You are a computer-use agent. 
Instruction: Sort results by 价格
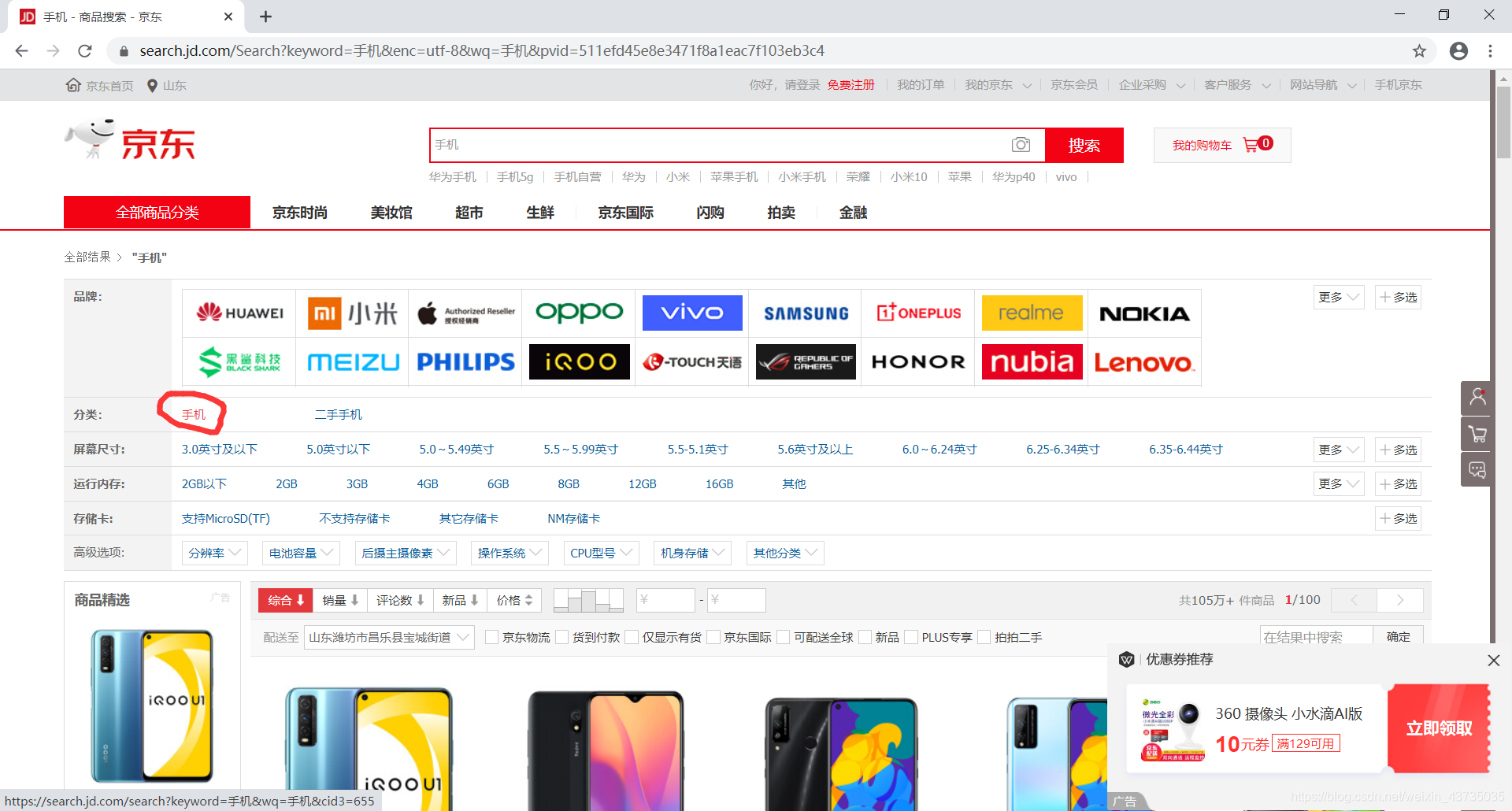click(x=514, y=600)
